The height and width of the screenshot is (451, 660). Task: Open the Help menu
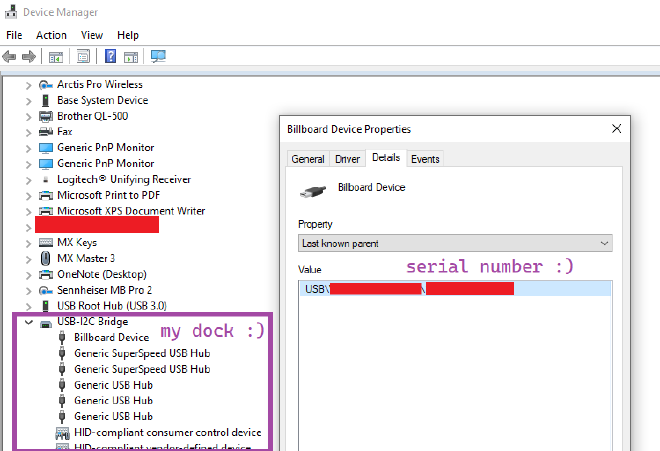pos(128,35)
